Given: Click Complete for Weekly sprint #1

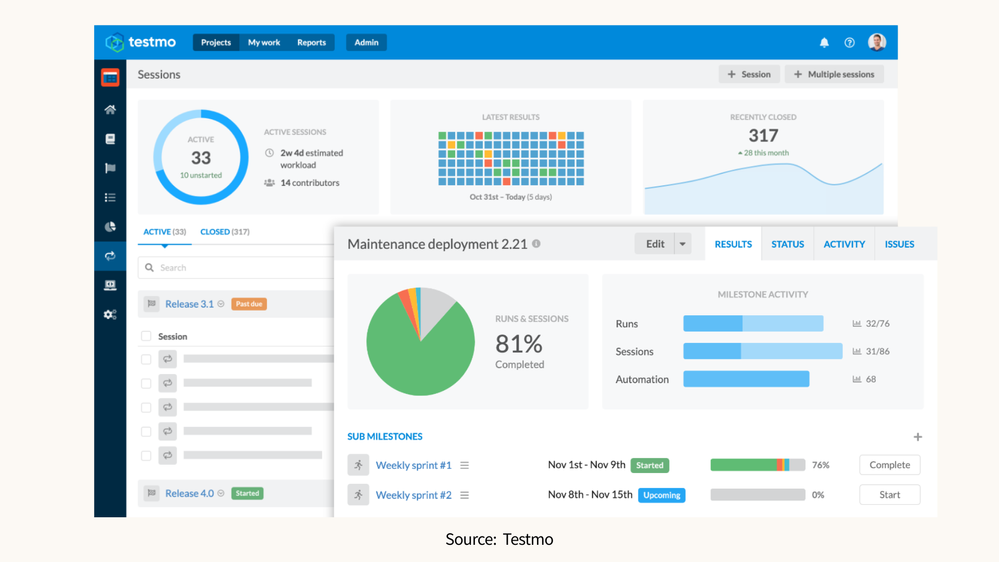Looking at the screenshot, I should tap(889, 465).
